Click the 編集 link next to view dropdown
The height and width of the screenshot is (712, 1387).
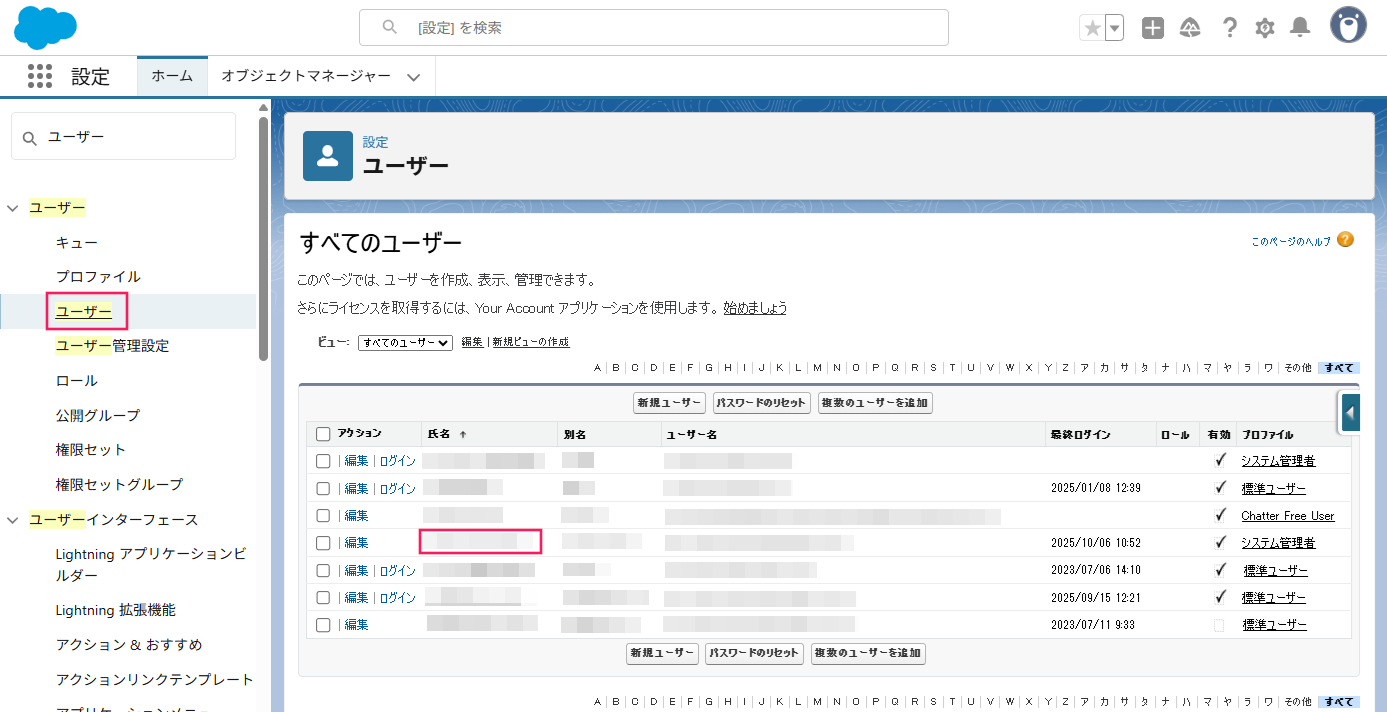472,342
